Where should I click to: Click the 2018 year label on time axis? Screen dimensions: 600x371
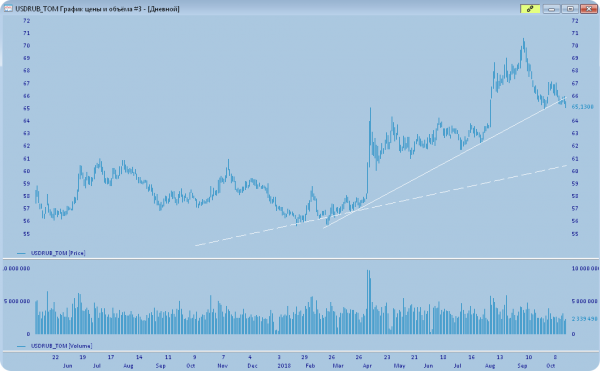[x=284, y=366]
